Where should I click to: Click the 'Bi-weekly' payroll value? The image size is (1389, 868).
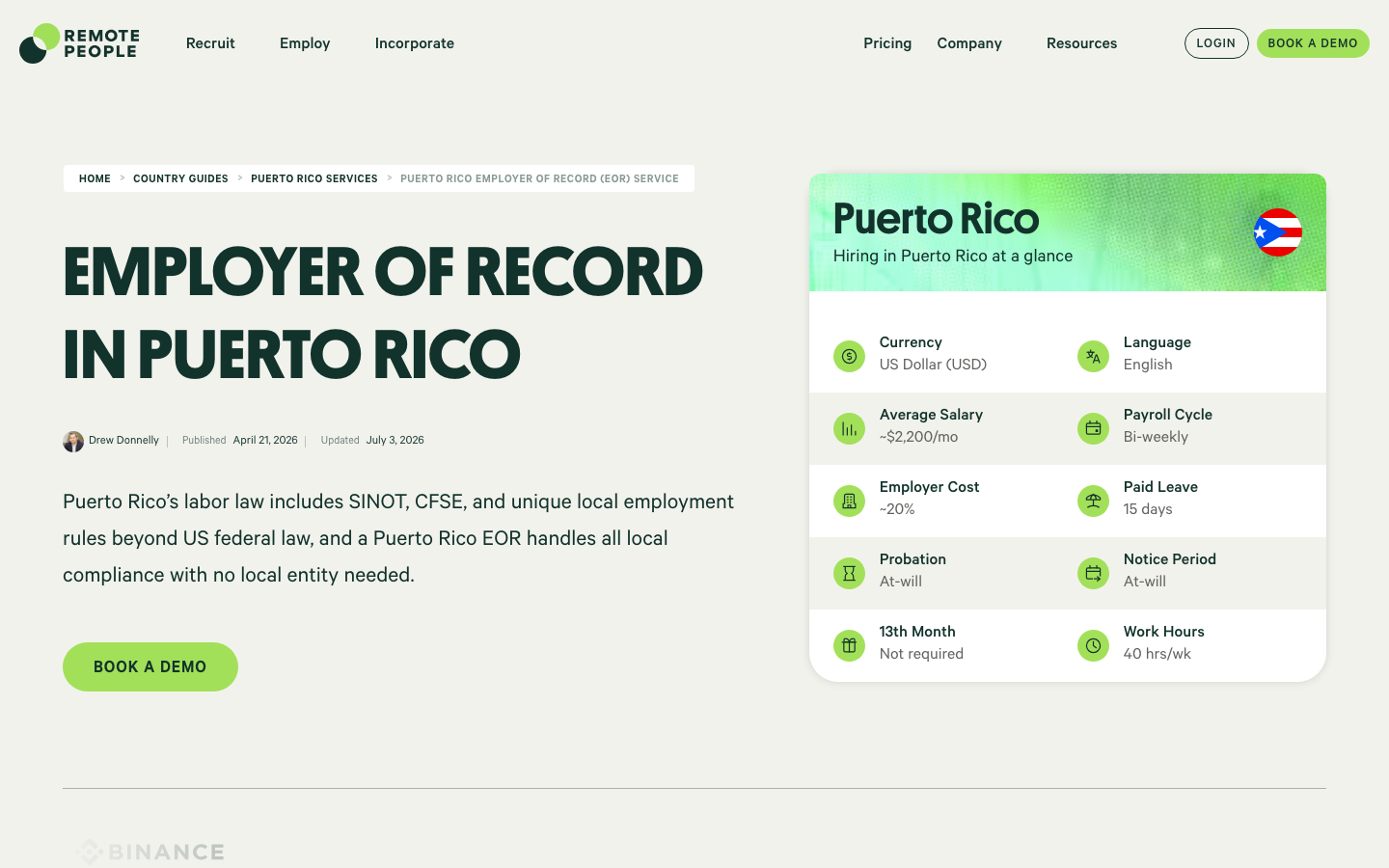click(x=1156, y=437)
